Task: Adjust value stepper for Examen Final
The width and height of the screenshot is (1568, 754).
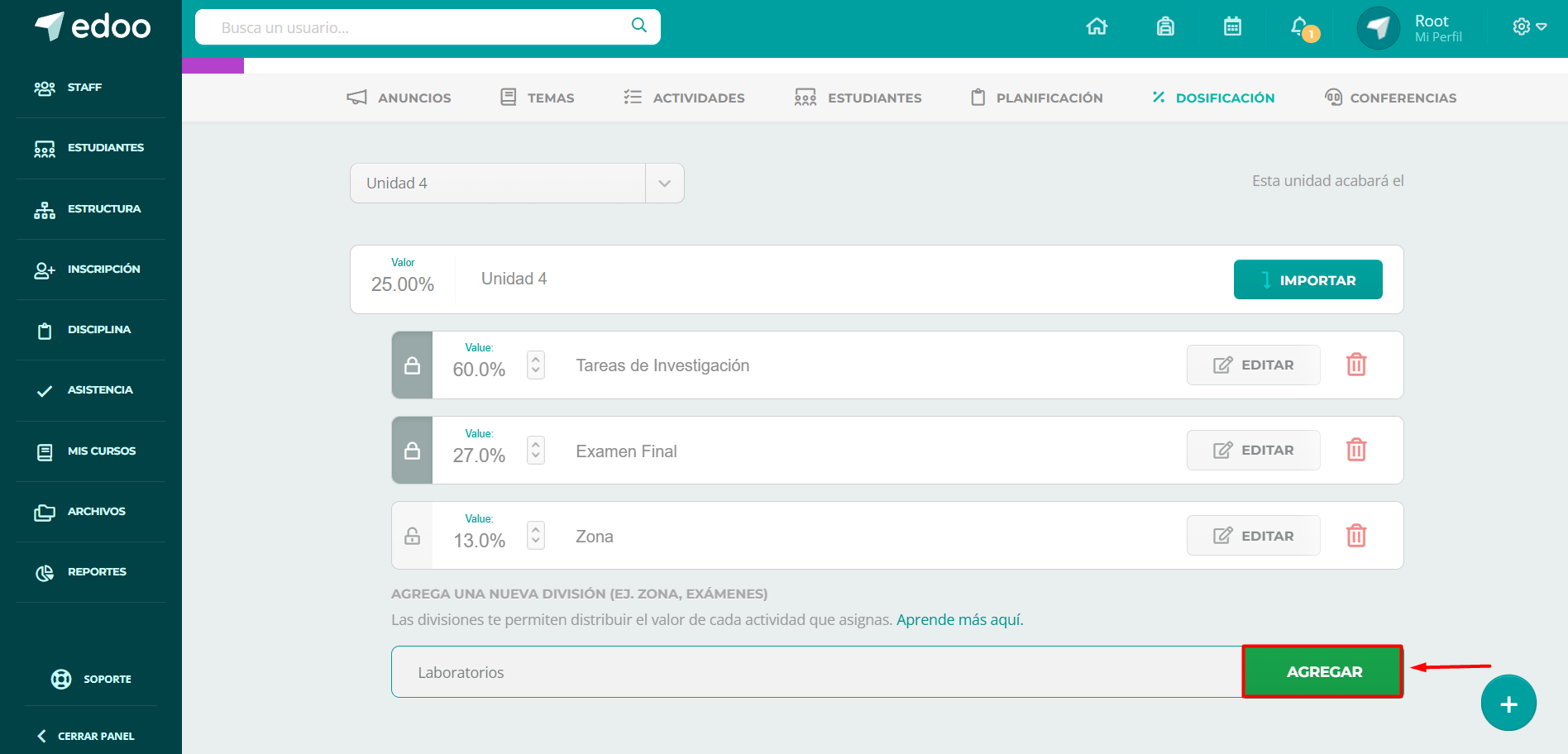Action: (x=536, y=450)
